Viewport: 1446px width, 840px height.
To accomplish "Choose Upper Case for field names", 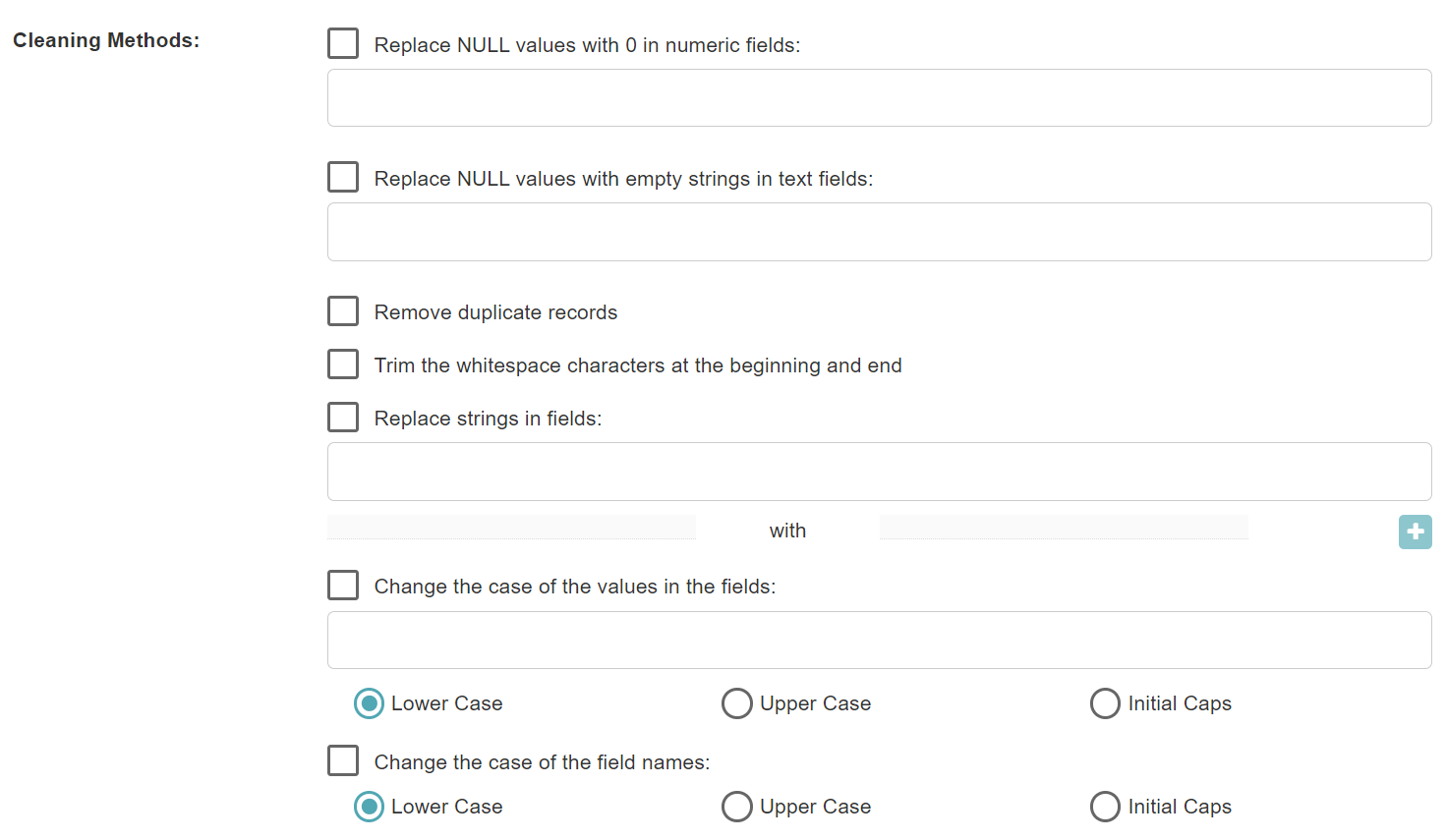I will click(737, 807).
